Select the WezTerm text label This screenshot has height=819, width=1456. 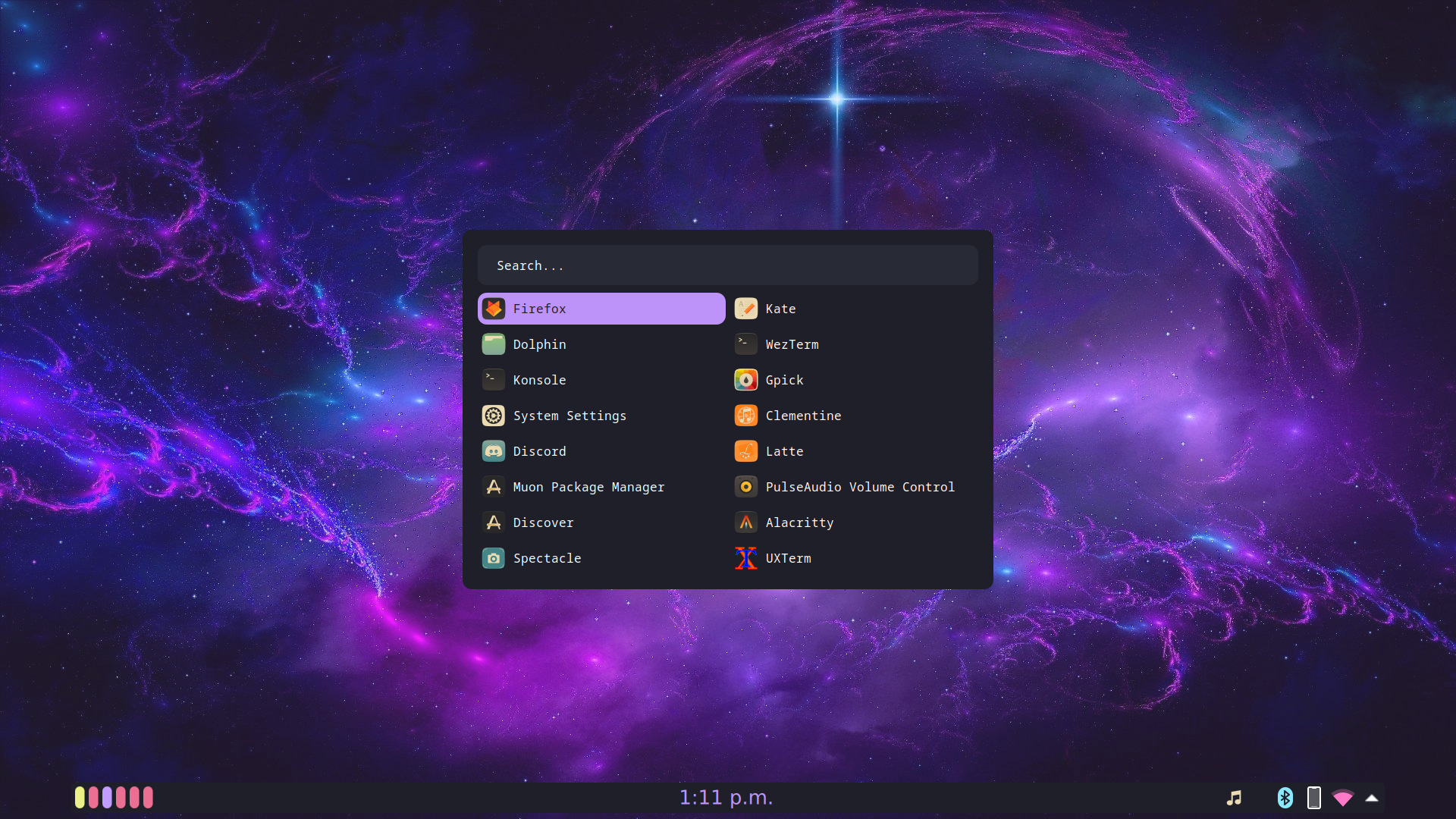[x=792, y=344]
